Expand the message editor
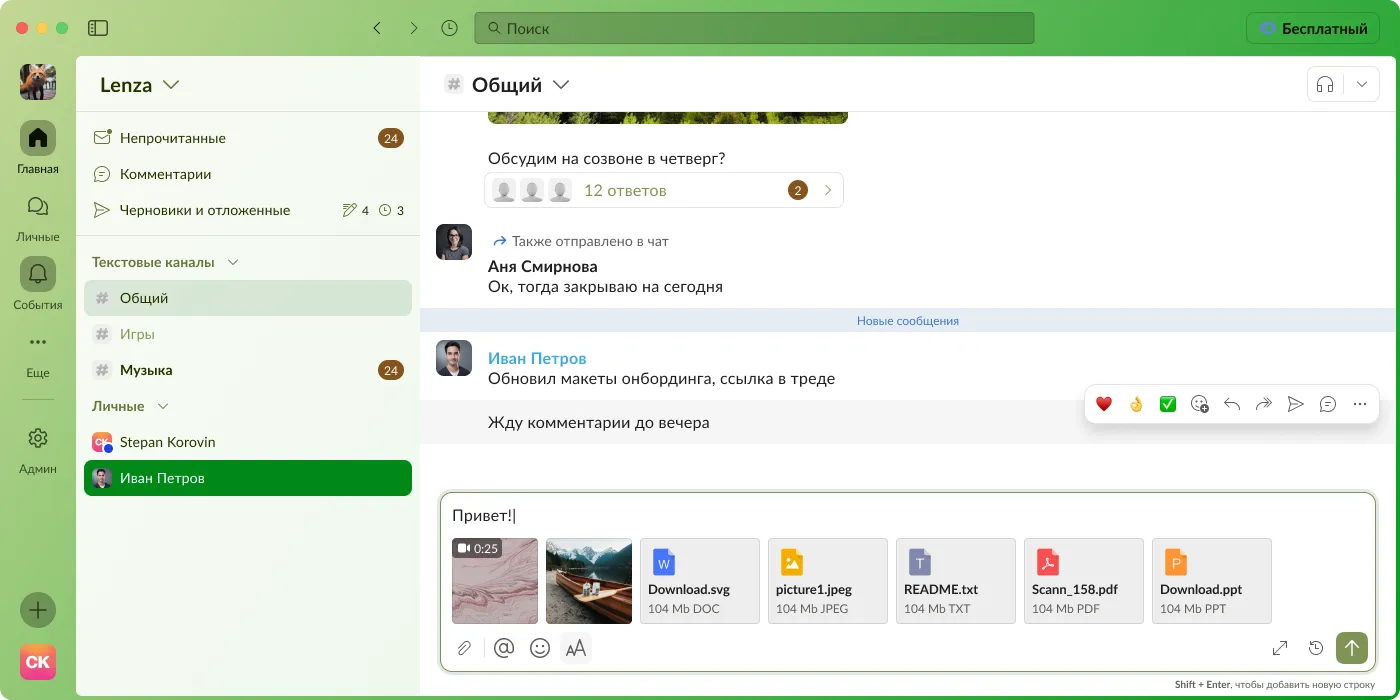This screenshot has height=700, width=1400. coord(1280,648)
